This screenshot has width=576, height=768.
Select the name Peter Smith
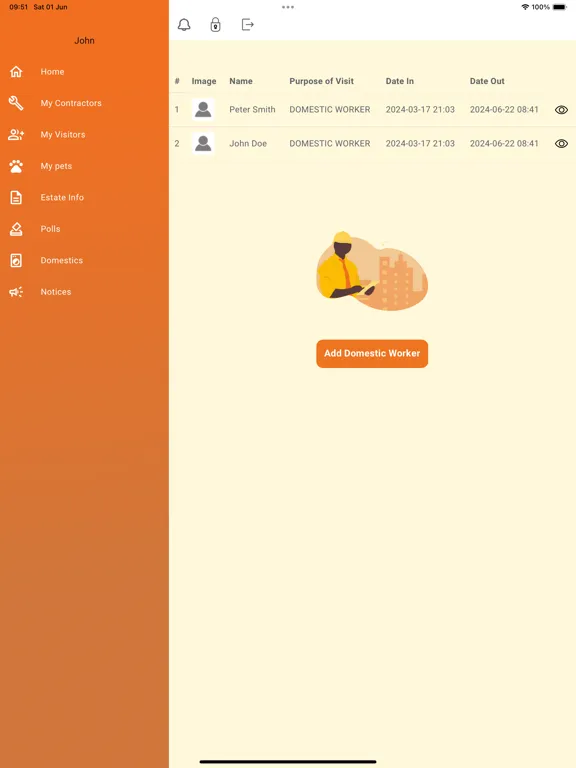252,109
